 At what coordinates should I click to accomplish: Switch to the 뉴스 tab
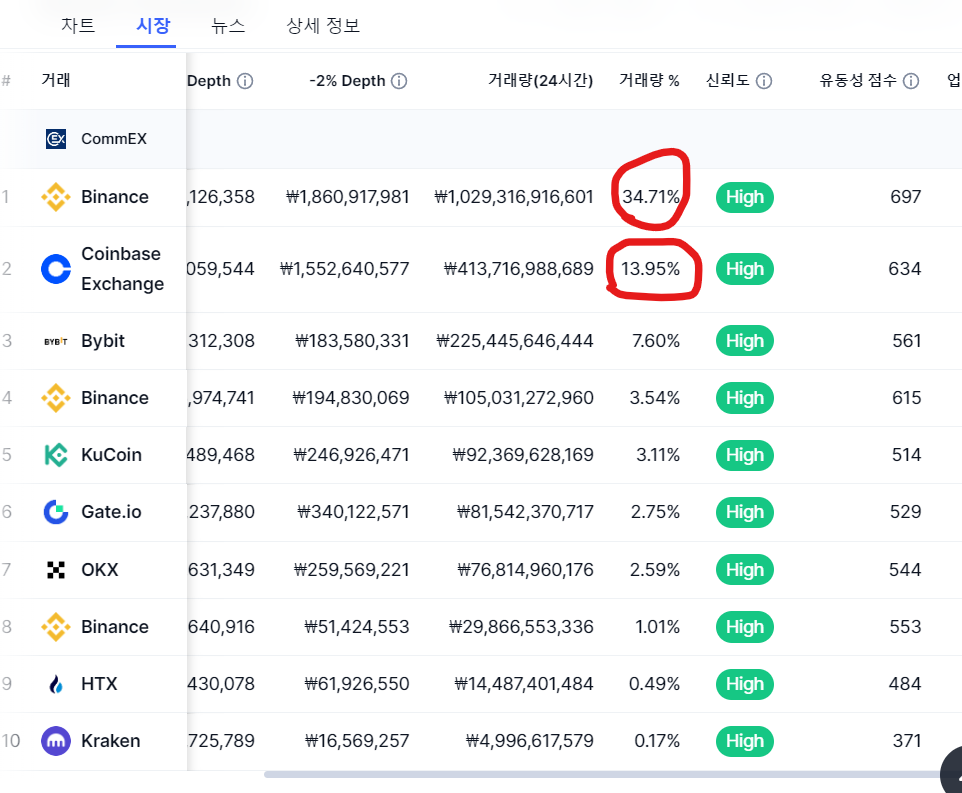point(228,26)
